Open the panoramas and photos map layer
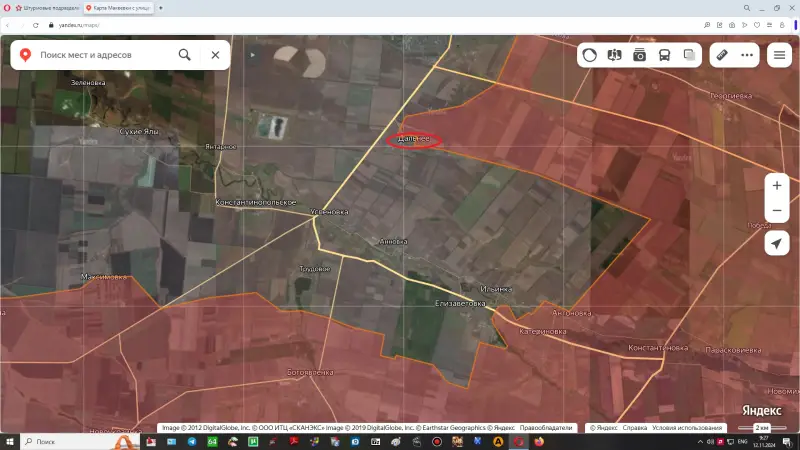Viewport: 800px width, 450px height. pyautogui.click(x=614, y=55)
